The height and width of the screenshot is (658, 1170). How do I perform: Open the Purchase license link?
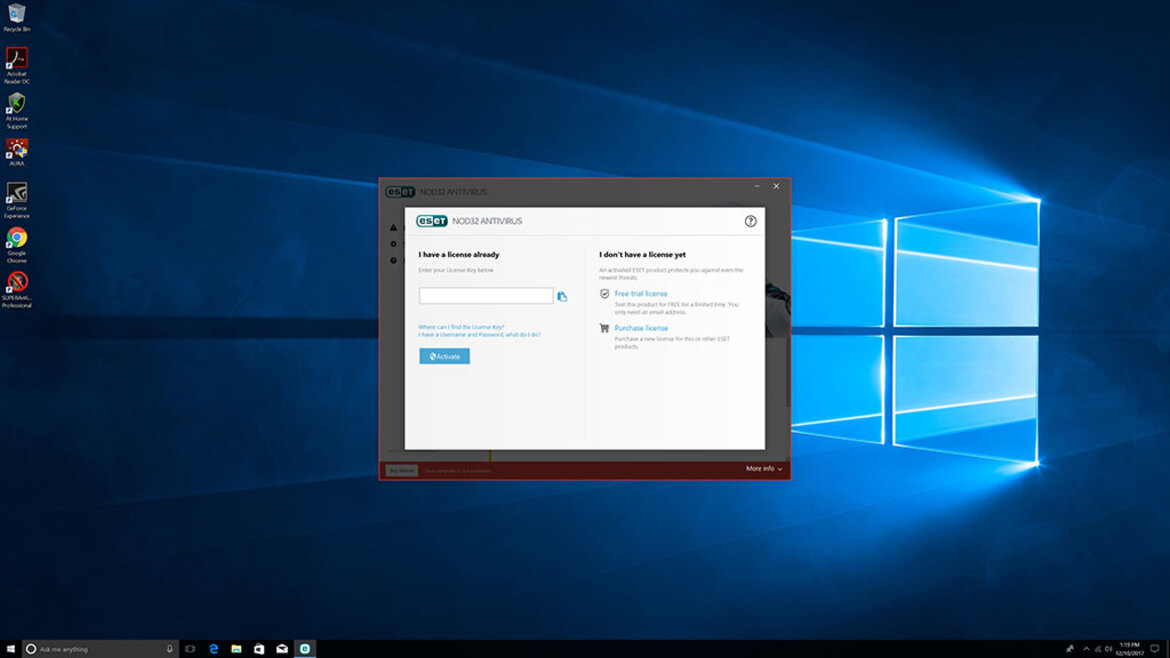[641, 328]
